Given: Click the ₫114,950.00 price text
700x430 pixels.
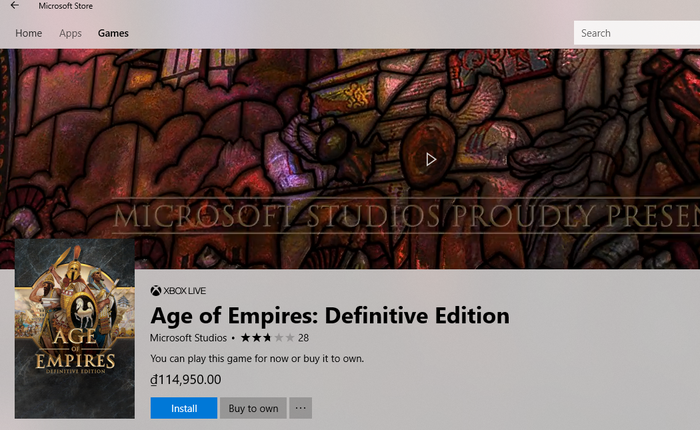Looking at the screenshot, I should click(x=185, y=380).
